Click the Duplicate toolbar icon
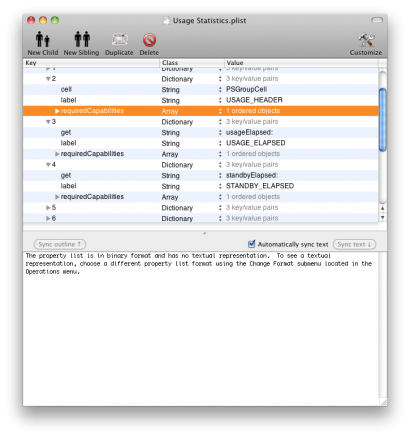 [x=119, y=40]
